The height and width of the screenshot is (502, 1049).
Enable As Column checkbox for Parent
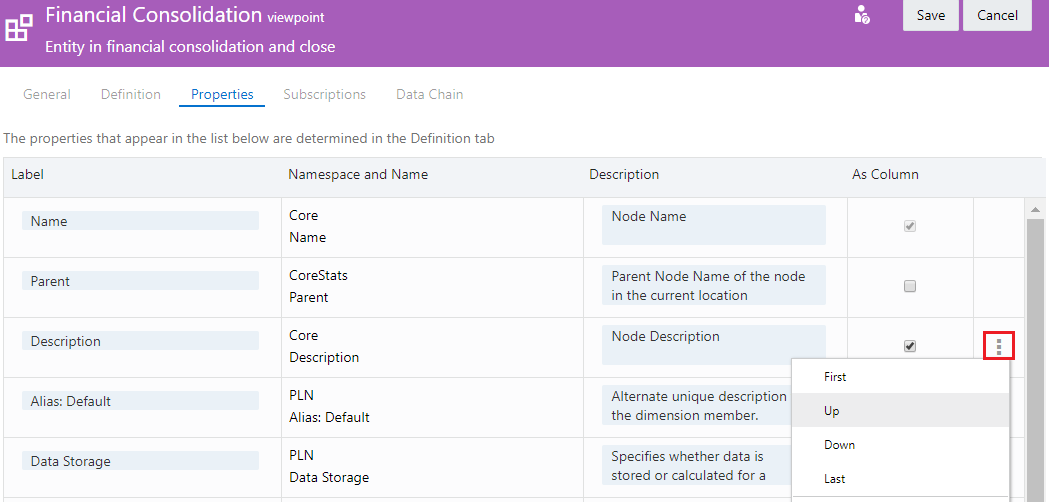click(x=910, y=286)
